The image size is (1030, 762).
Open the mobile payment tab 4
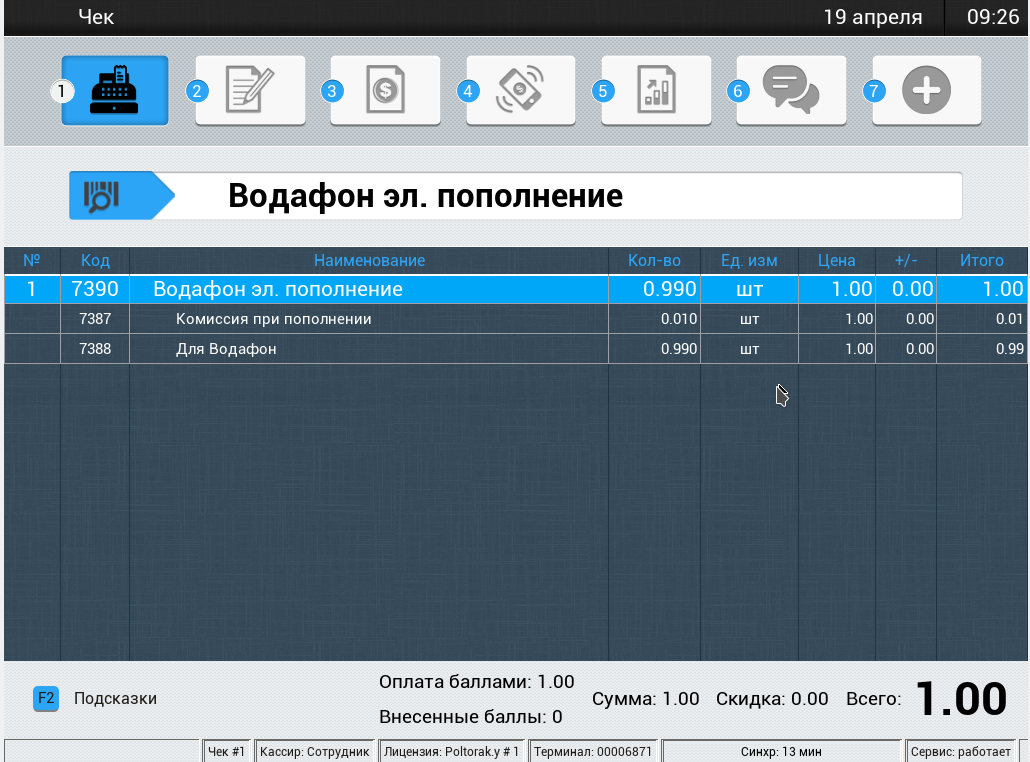click(521, 90)
